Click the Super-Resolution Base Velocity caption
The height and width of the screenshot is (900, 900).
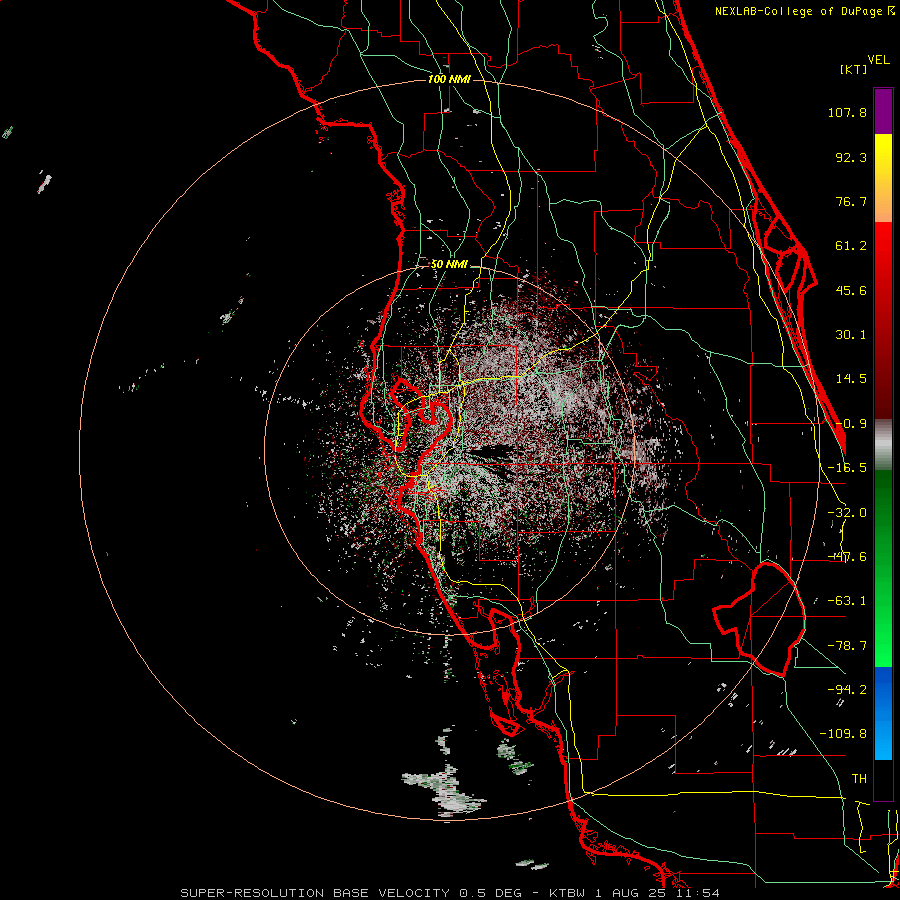(x=449, y=893)
